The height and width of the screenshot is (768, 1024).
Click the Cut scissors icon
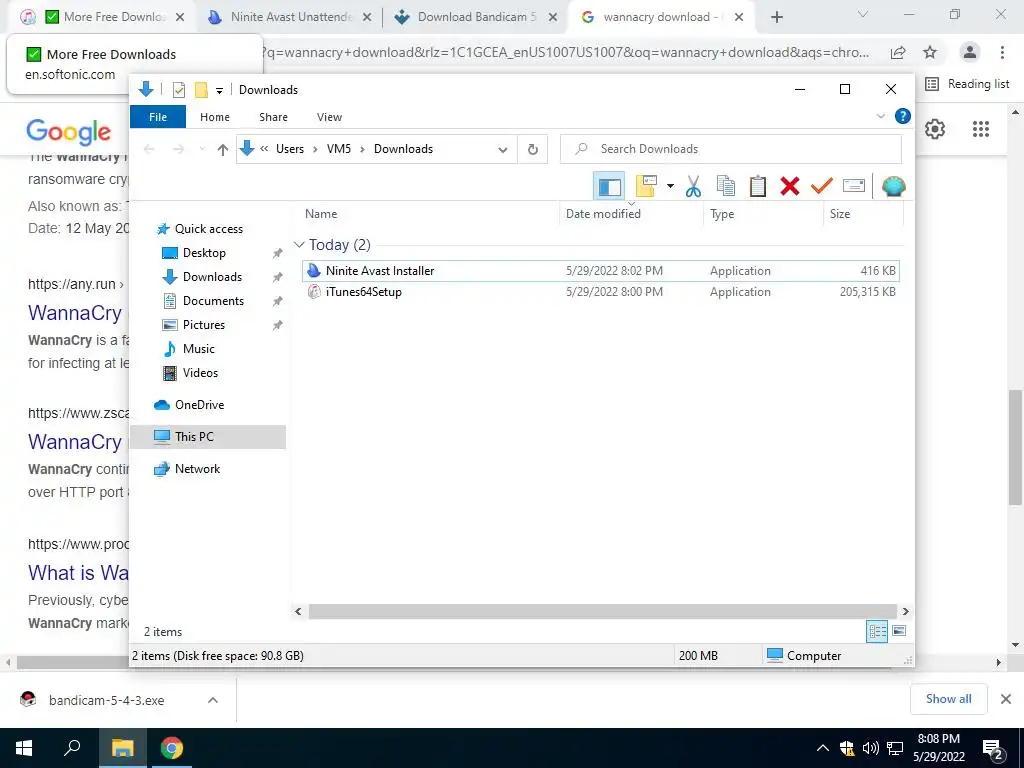(x=693, y=186)
